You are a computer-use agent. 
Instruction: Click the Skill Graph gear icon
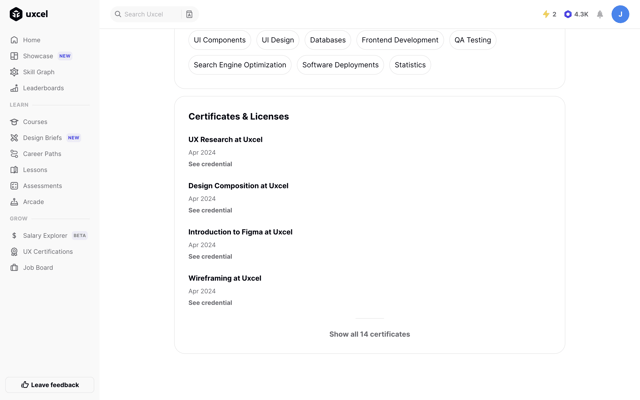tap(14, 72)
